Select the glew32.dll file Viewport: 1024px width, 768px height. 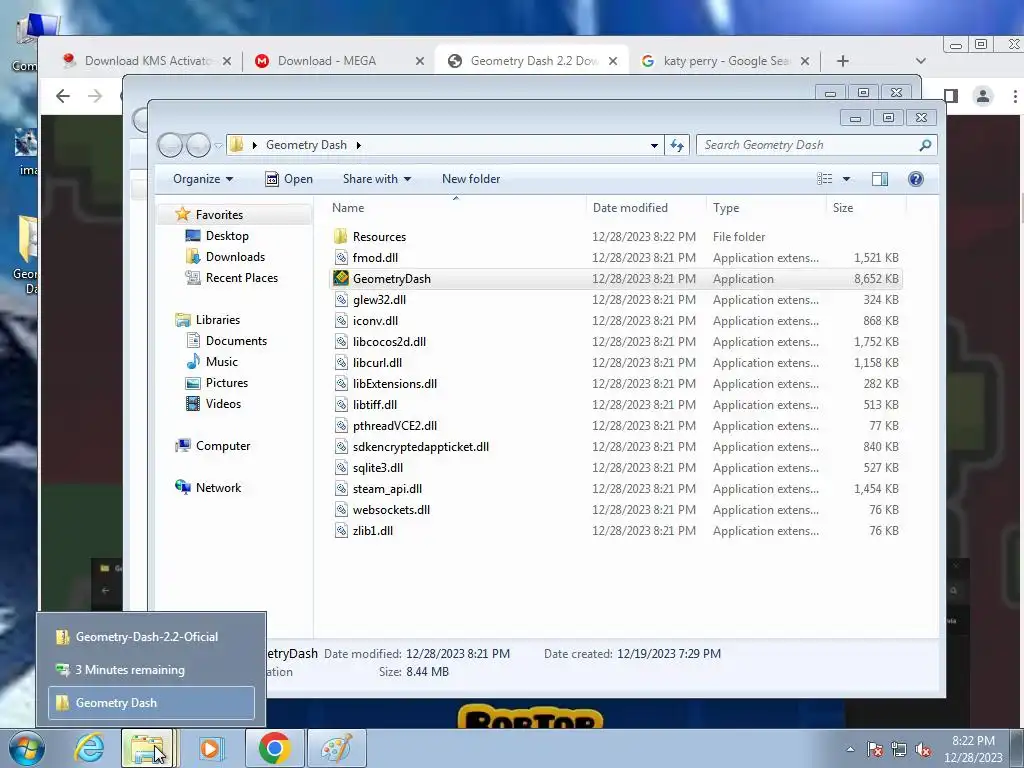379,300
